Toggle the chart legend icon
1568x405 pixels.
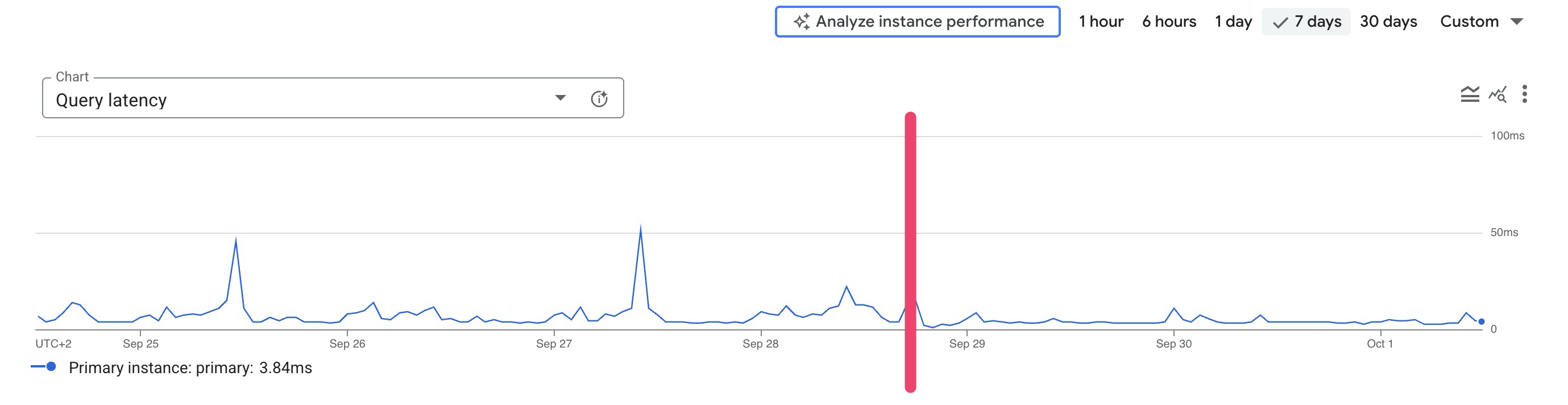(x=1470, y=94)
